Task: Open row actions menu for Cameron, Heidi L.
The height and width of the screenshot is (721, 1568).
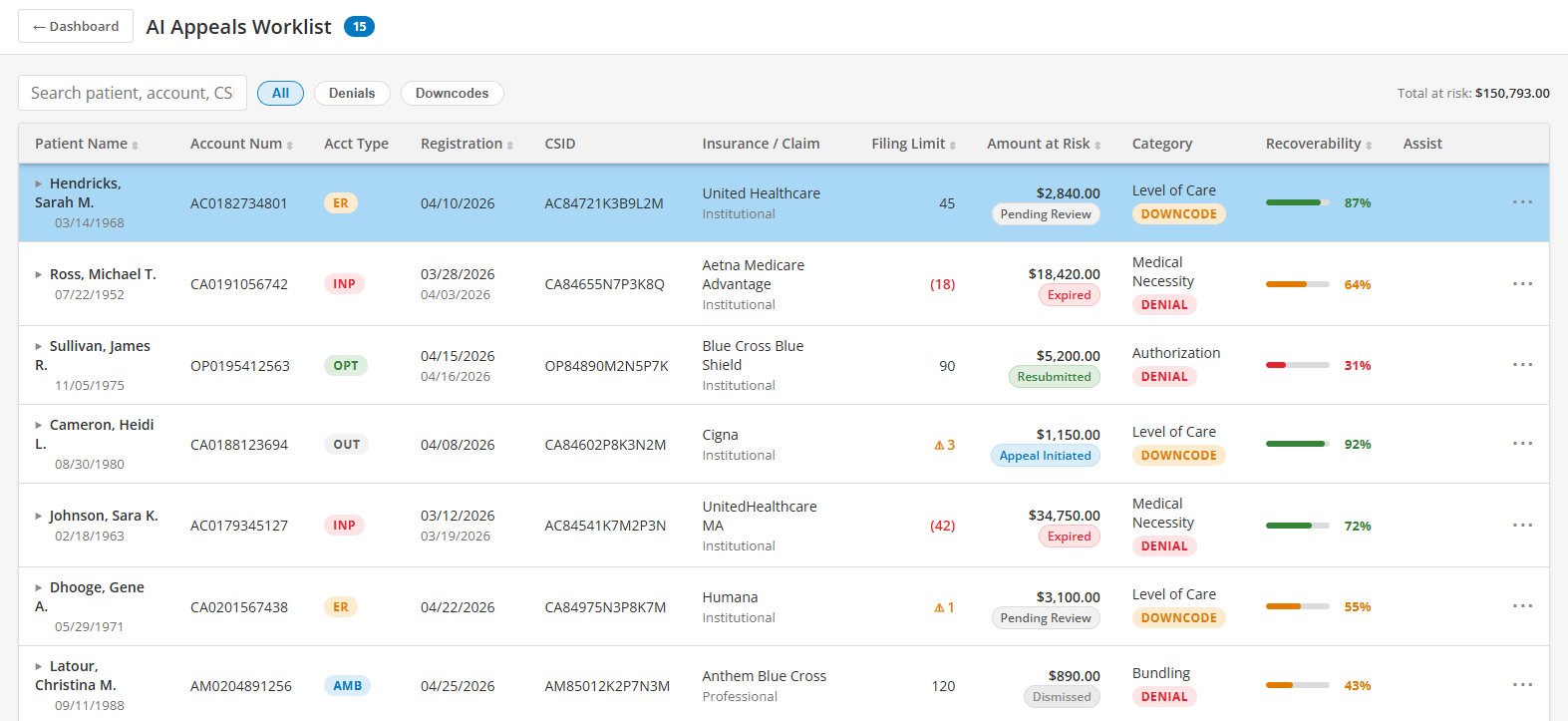Action: point(1522,444)
